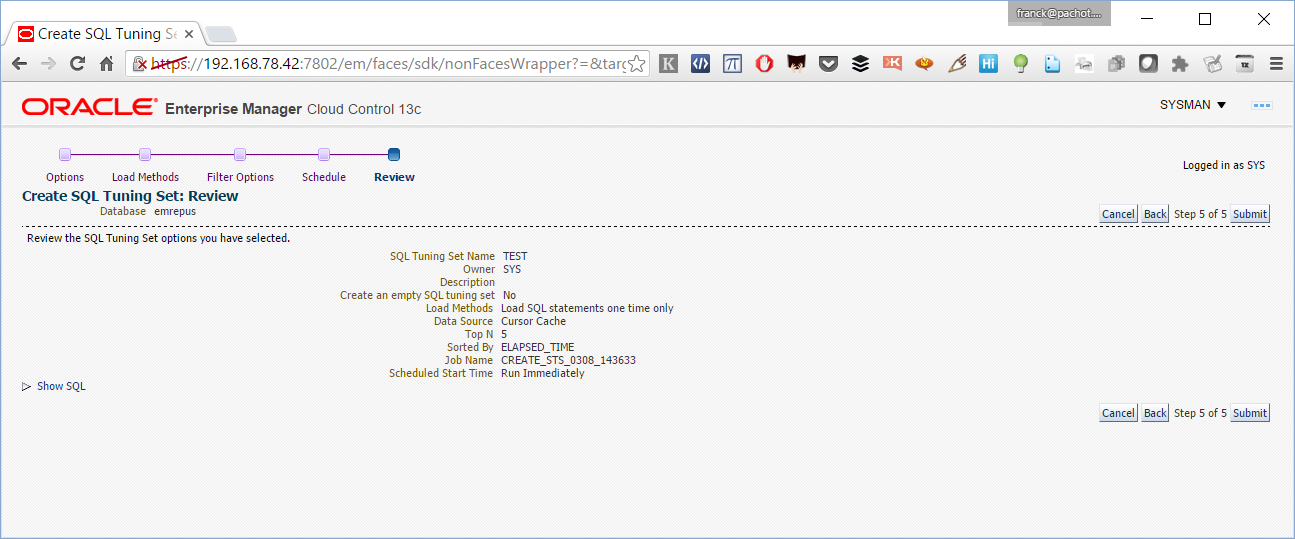Click the bottom Cancel button

point(1118,413)
